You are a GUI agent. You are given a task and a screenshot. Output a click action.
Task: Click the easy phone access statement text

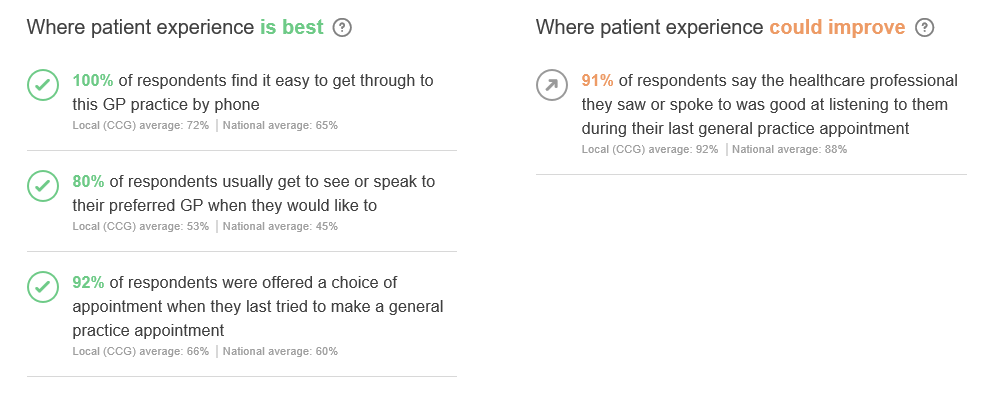253,93
